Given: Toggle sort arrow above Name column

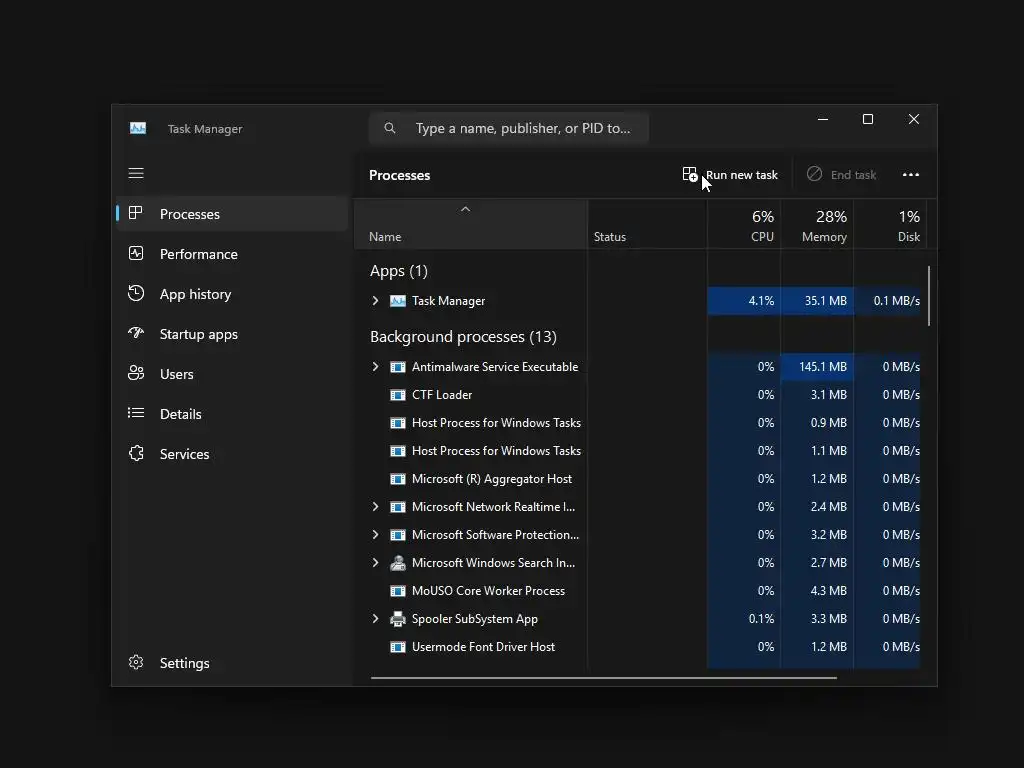Looking at the screenshot, I should click(x=466, y=209).
